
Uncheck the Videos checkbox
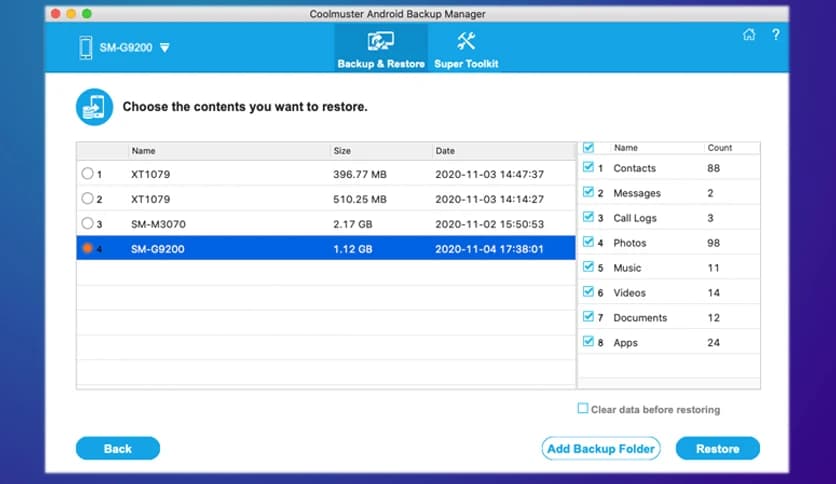(x=588, y=292)
